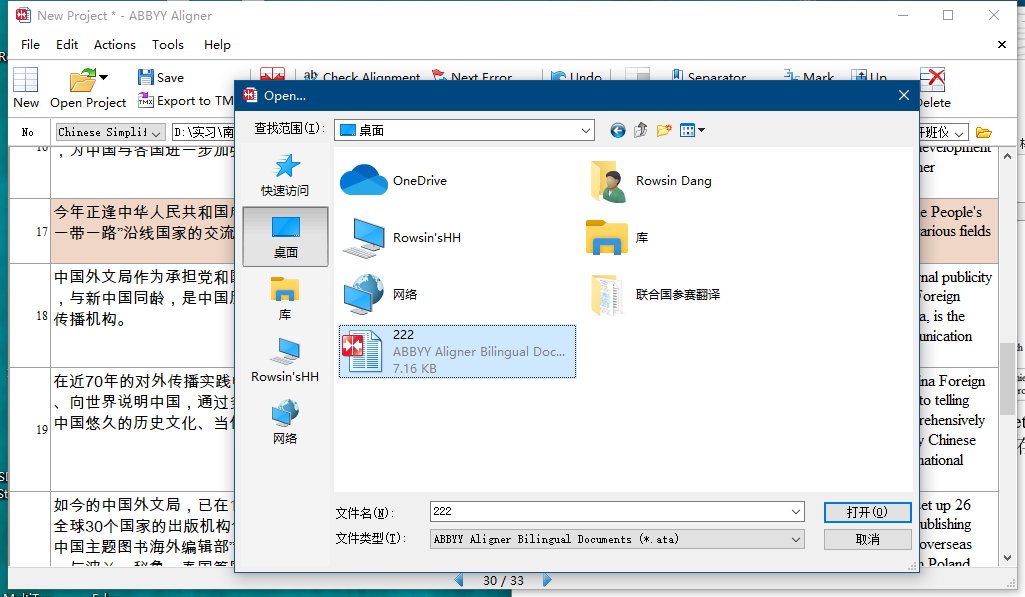Select the 网络 network item in list
1025x597 pixels.
coord(380,294)
